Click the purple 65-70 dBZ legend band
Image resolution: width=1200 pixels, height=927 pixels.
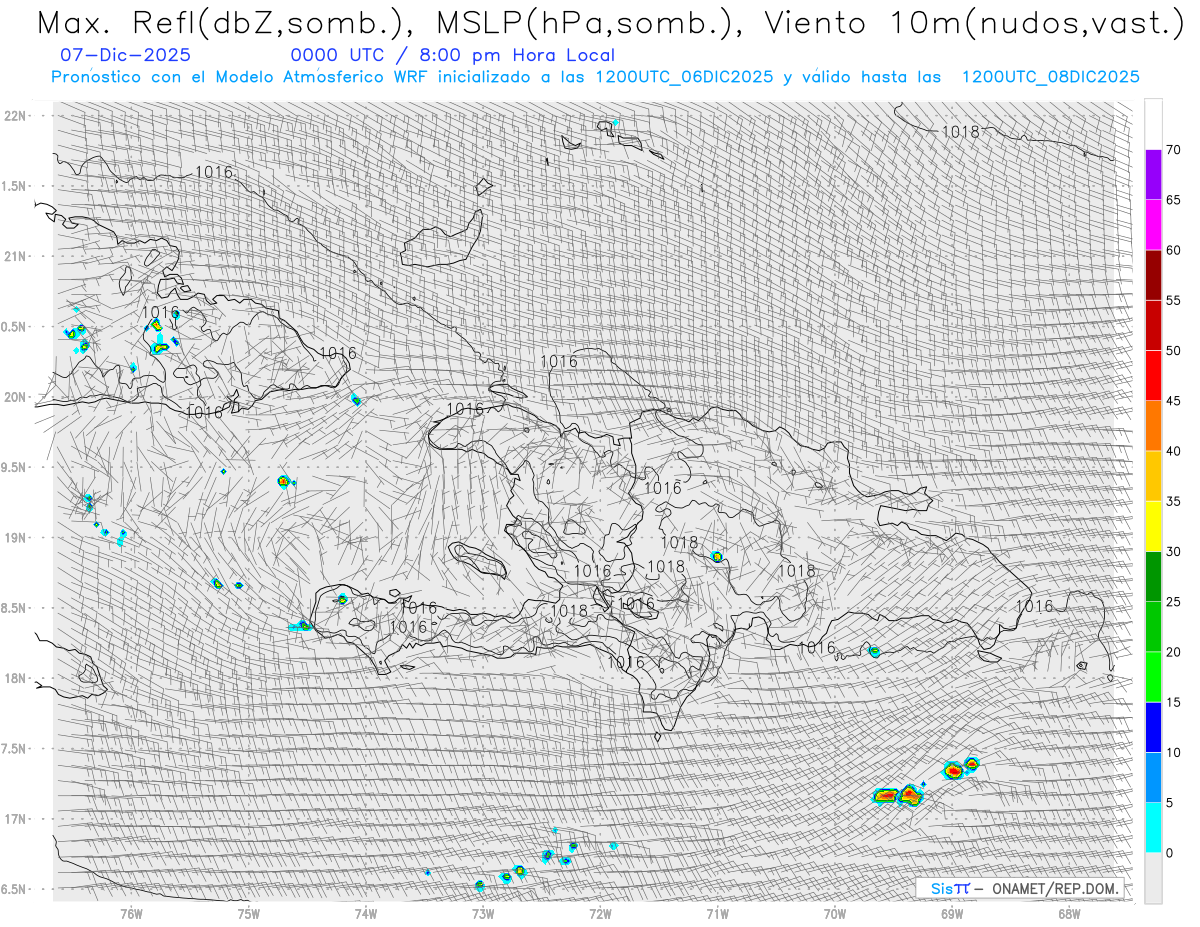point(1153,175)
